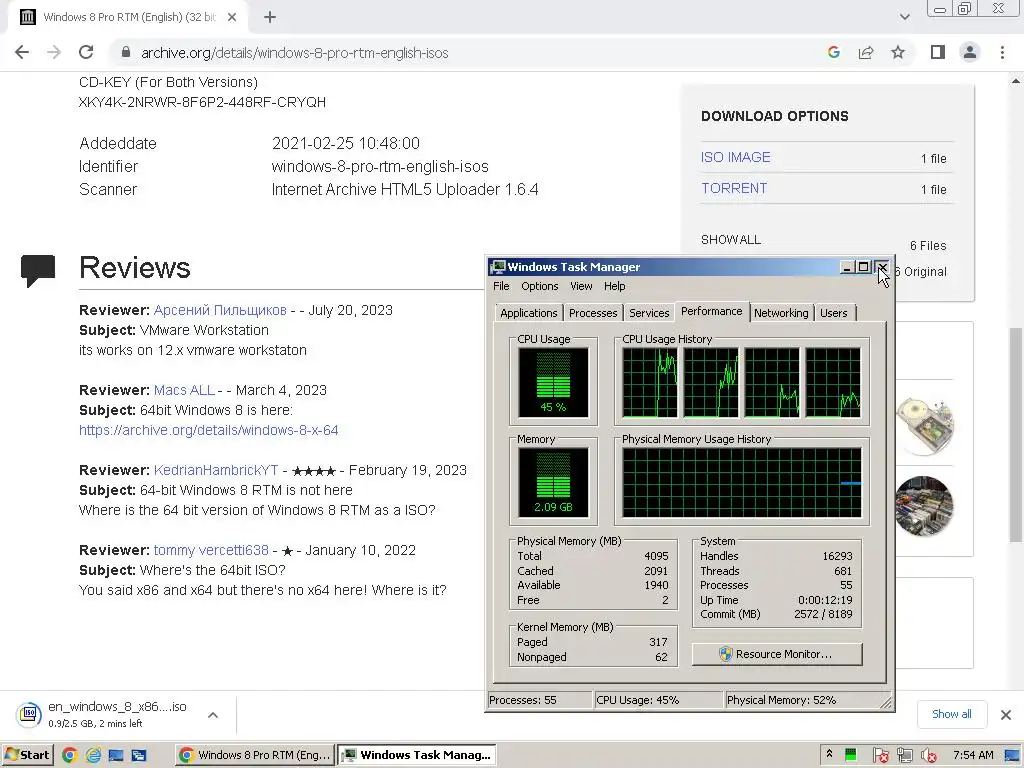1024x768 pixels.
Task: Click the Up Time value 0:00:12:19
Action: pos(825,600)
